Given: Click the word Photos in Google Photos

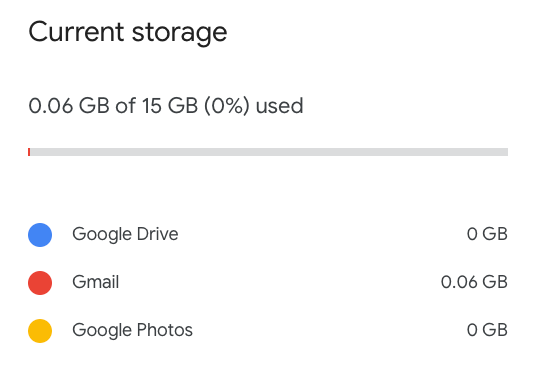Looking at the screenshot, I should tap(165, 330).
